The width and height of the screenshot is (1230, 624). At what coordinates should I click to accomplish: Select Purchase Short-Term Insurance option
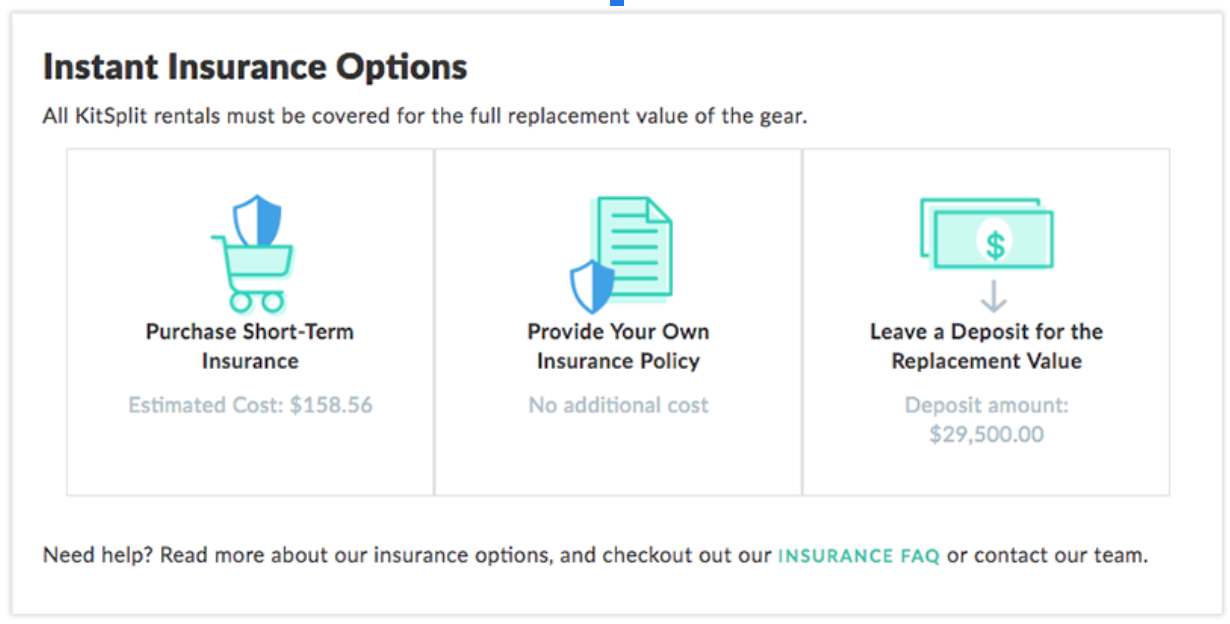click(x=250, y=346)
